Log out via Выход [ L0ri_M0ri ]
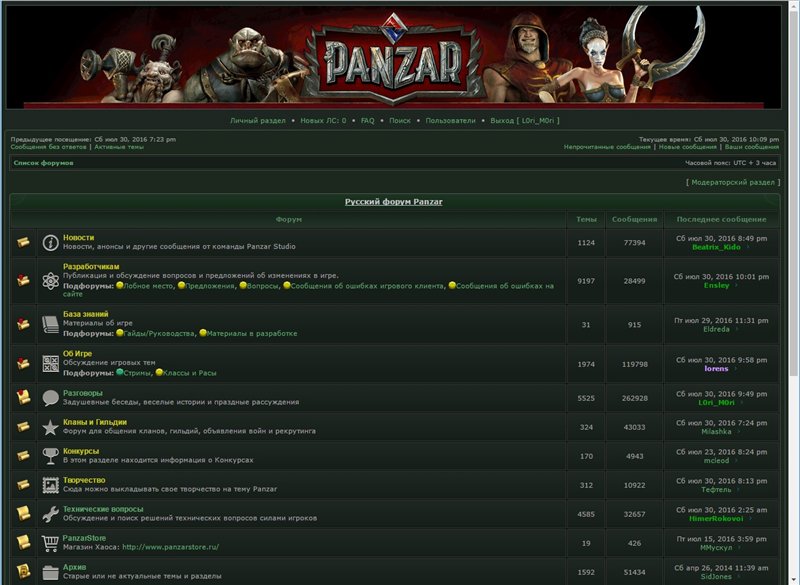The height and width of the screenshot is (585, 800). pos(524,121)
